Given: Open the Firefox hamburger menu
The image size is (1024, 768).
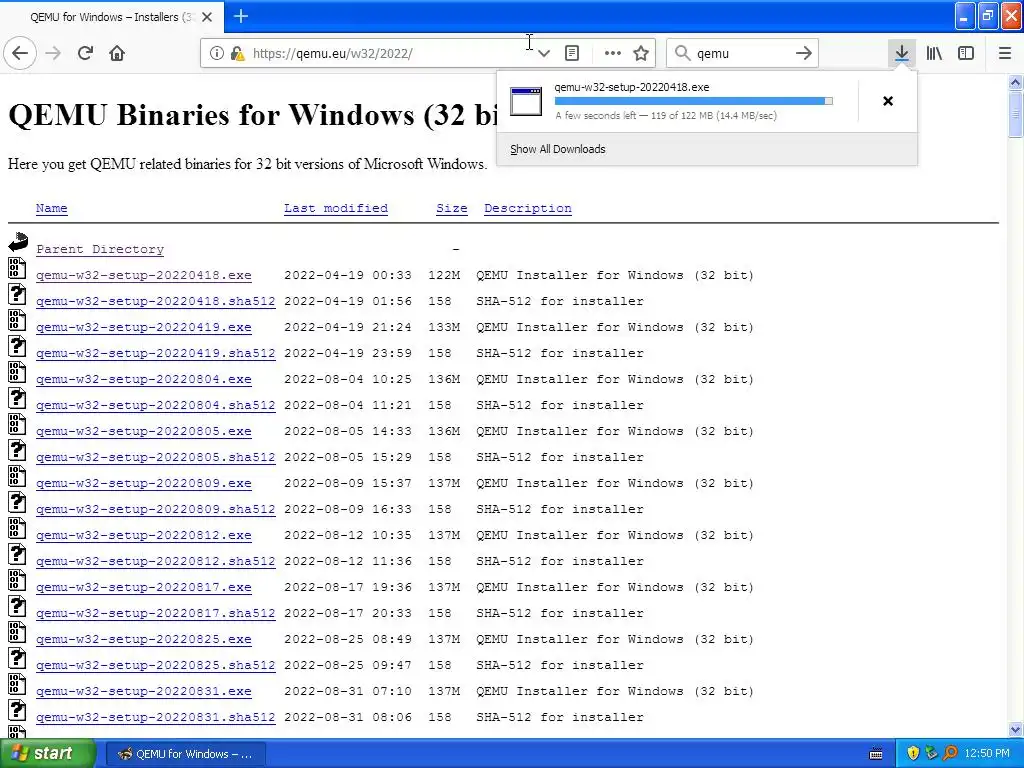Looking at the screenshot, I should (1005, 53).
